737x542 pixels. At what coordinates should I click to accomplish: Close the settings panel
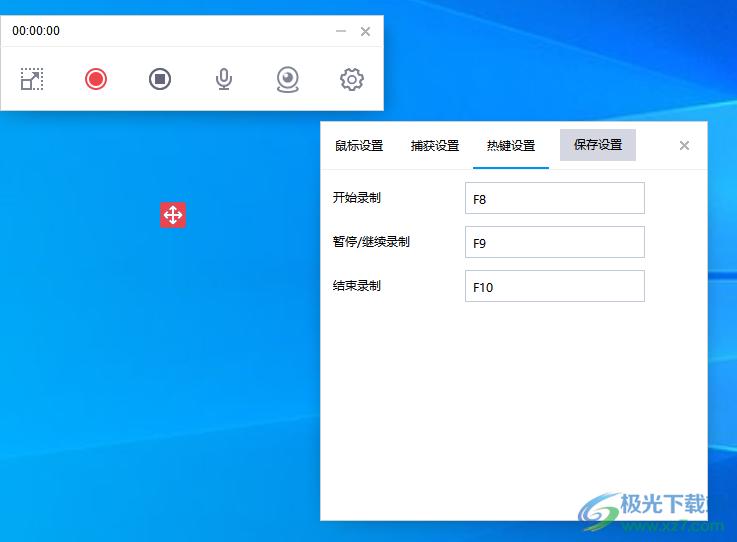tap(684, 146)
